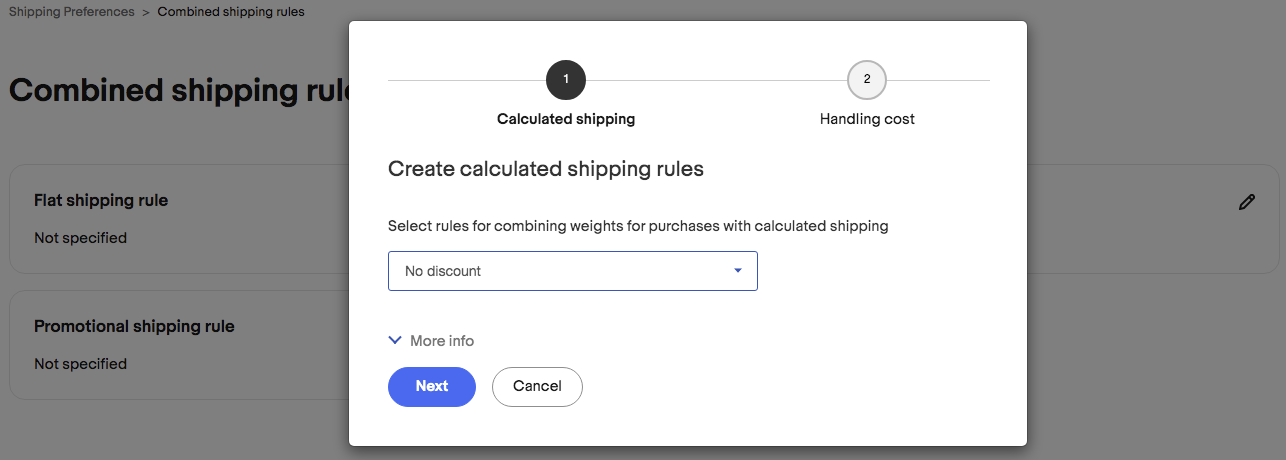The image size is (1286, 460).
Task: Cancel the calculated shipping dialog
Action: click(537, 386)
